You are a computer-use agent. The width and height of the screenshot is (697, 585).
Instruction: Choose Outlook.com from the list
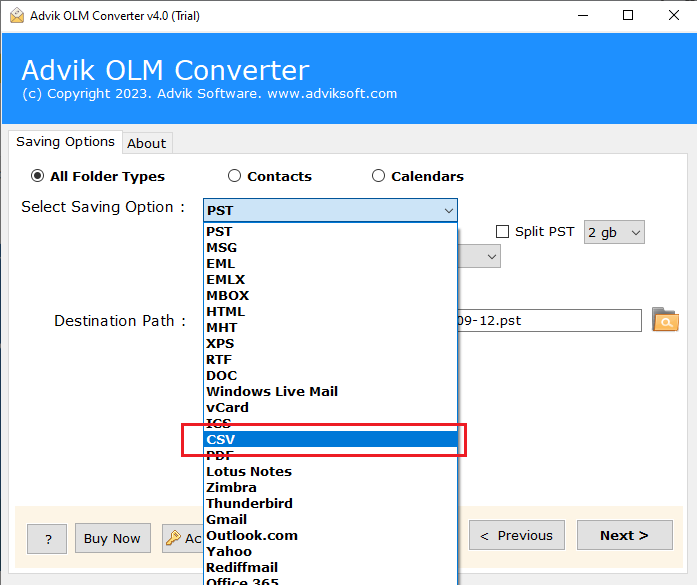coord(330,536)
